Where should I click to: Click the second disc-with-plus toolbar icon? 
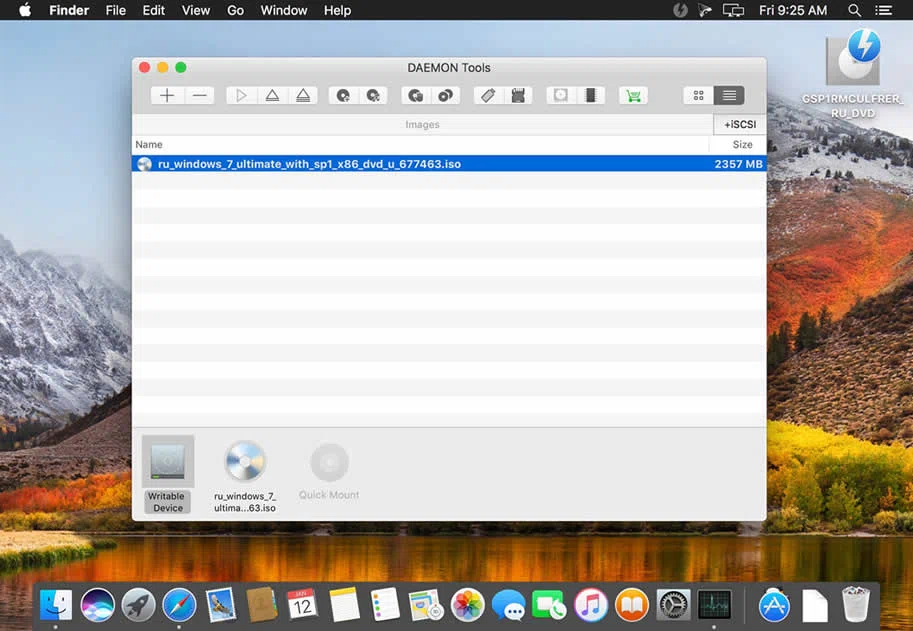coord(373,95)
